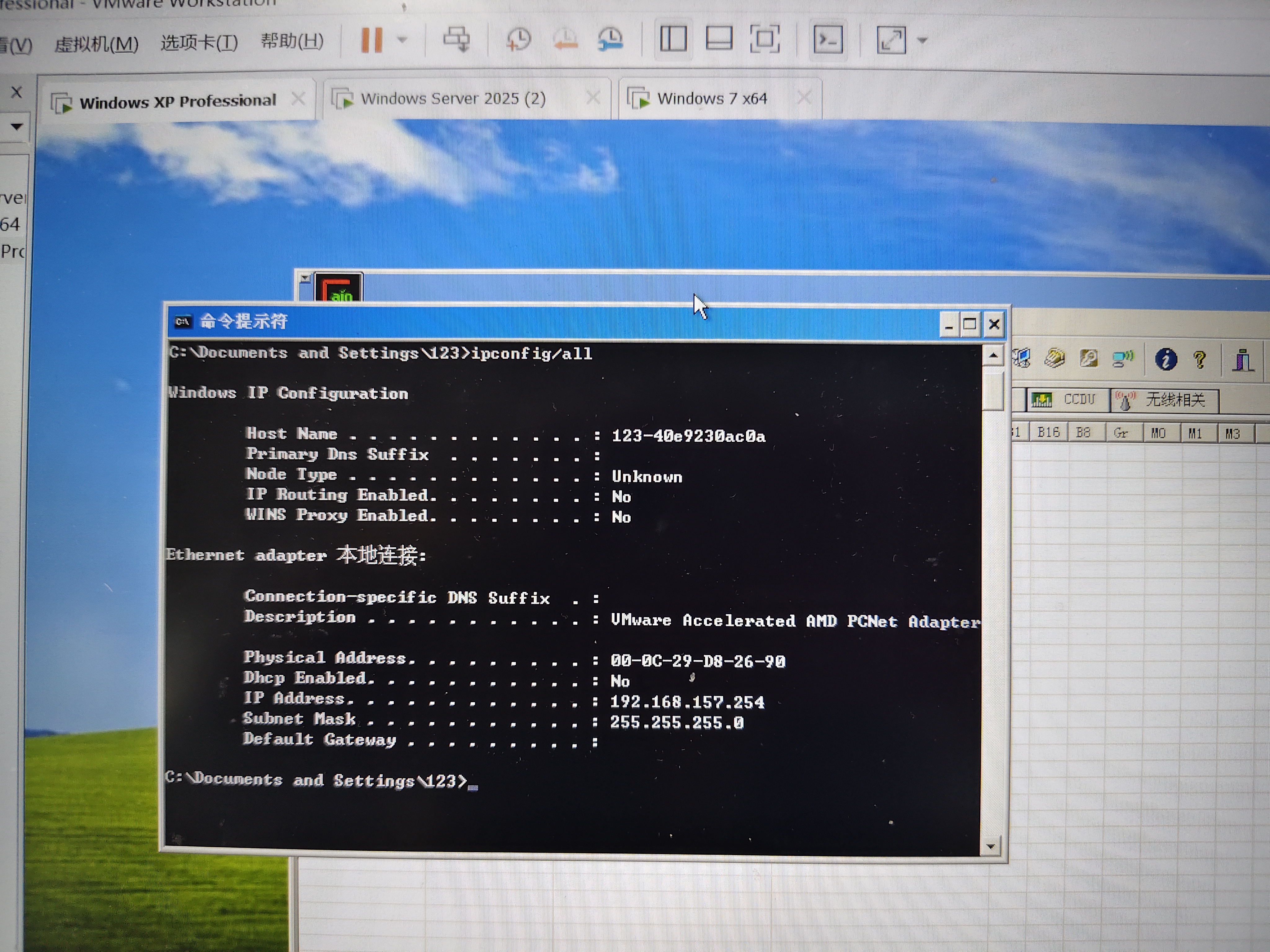Toggle the library sidebar view
The image size is (1270, 952).
(x=673, y=40)
